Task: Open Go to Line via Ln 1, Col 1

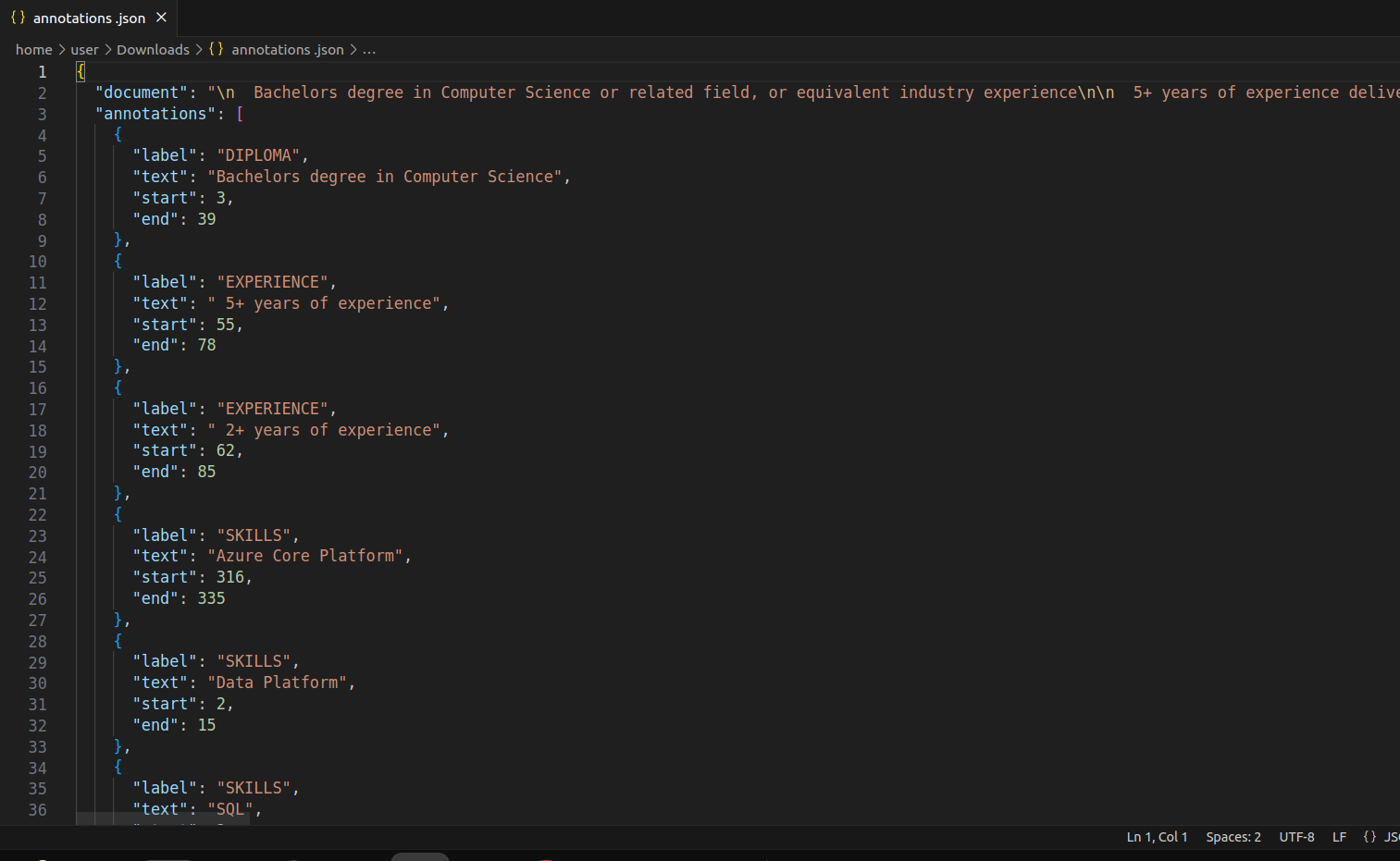Action: [1157, 837]
